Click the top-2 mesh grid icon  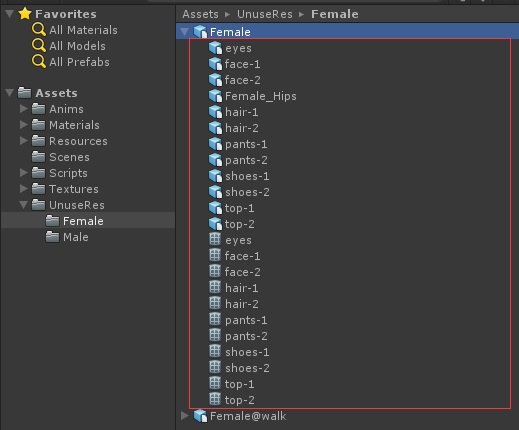(x=215, y=399)
